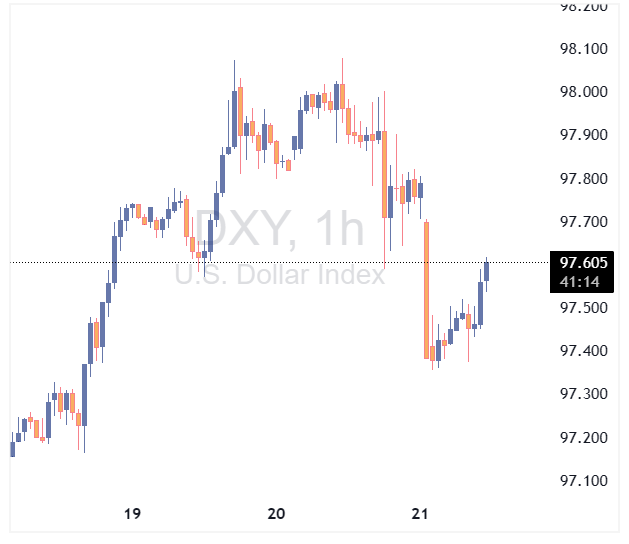This screenshot has width=629, height=544.
Task: Click date label 19 on time axis
Action: tap(131, 514)
